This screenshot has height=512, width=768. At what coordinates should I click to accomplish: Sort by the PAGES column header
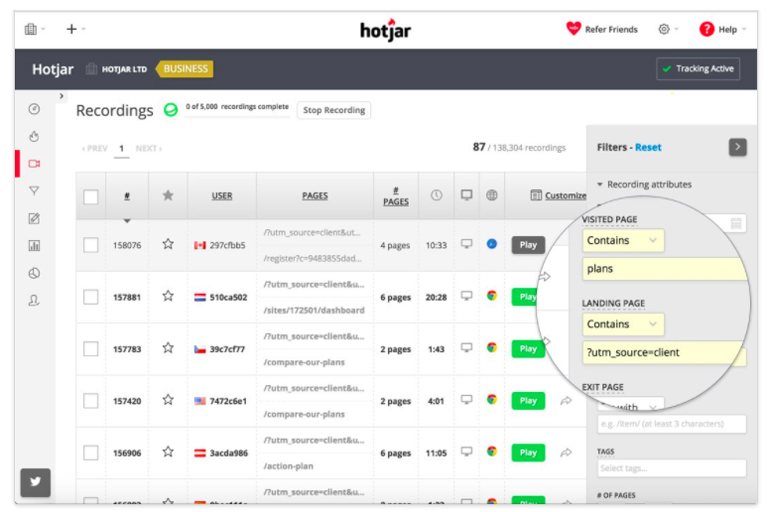(x=315, y=196)
